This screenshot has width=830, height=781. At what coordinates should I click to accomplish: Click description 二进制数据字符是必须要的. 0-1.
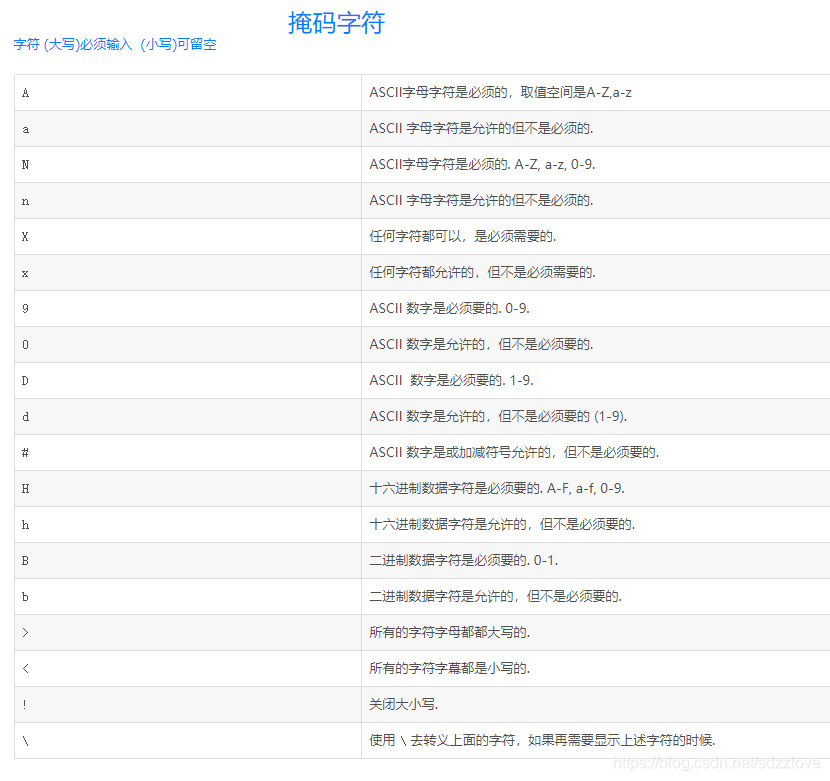464,561
